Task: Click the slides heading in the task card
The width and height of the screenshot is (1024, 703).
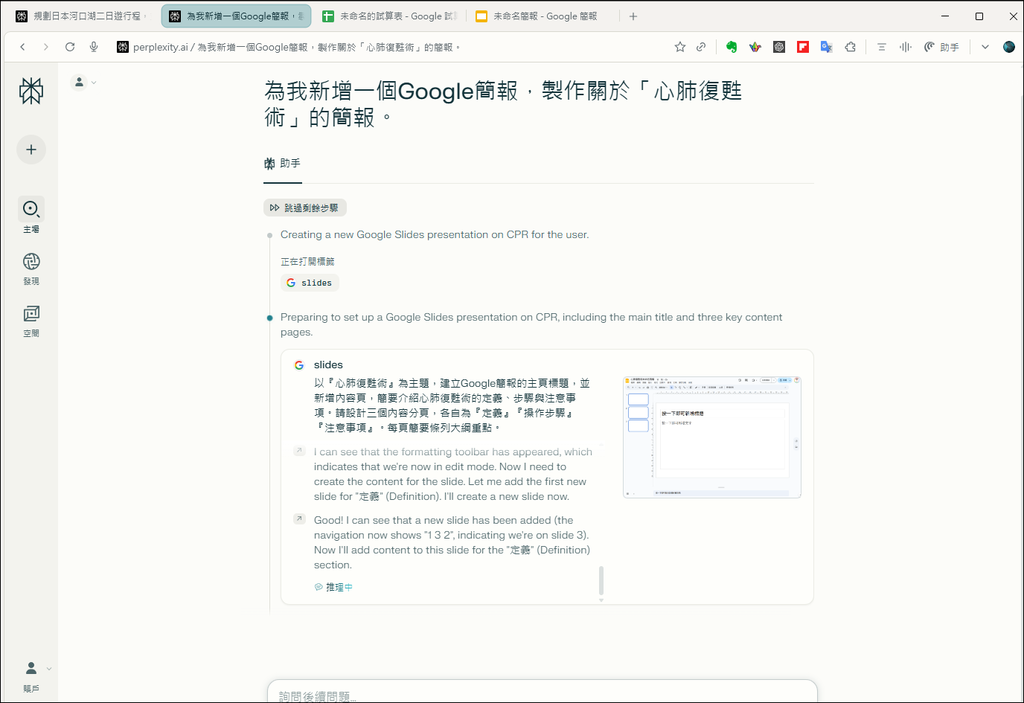Action: tap(328, 365)
